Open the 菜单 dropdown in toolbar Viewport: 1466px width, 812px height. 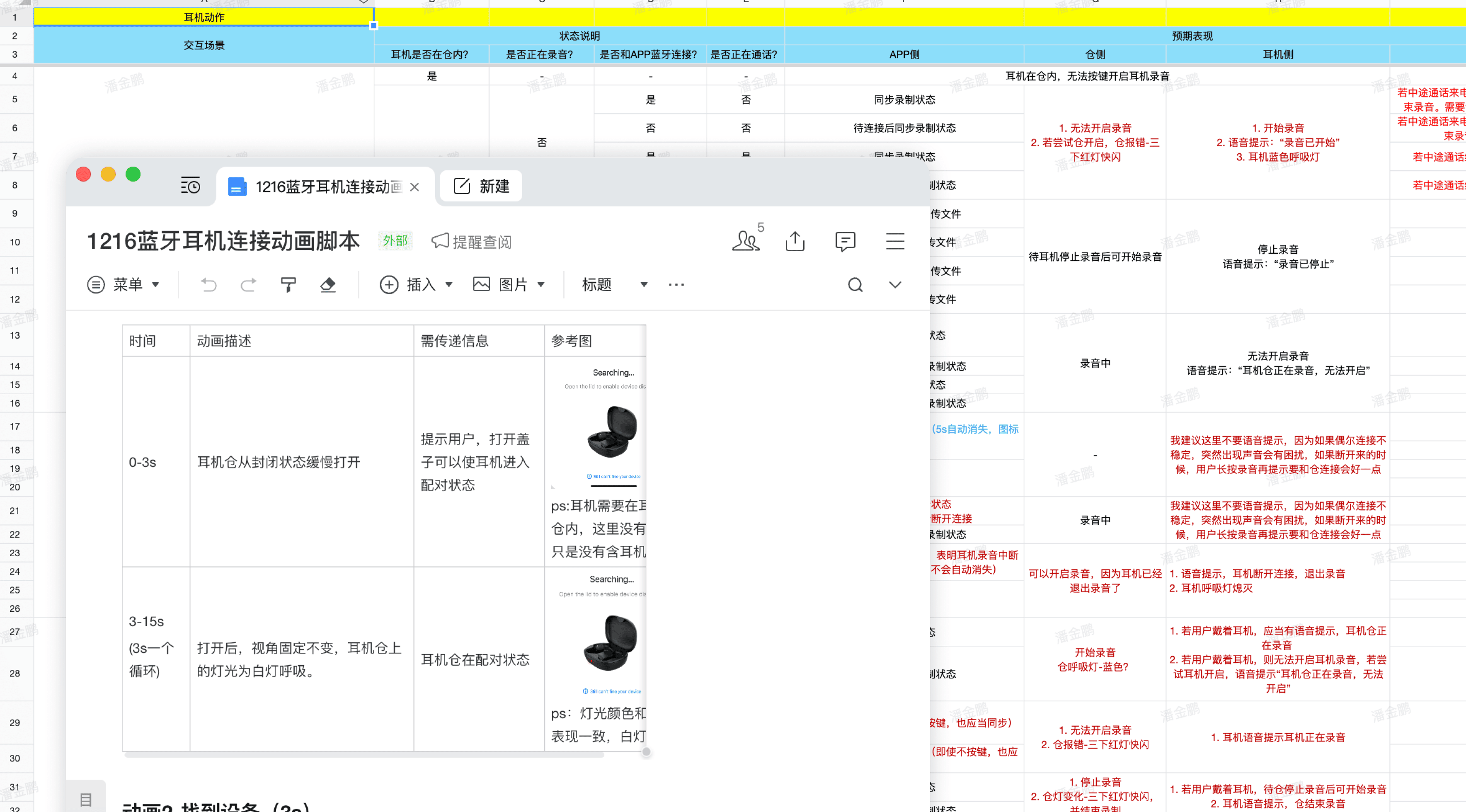pos(123,284)
